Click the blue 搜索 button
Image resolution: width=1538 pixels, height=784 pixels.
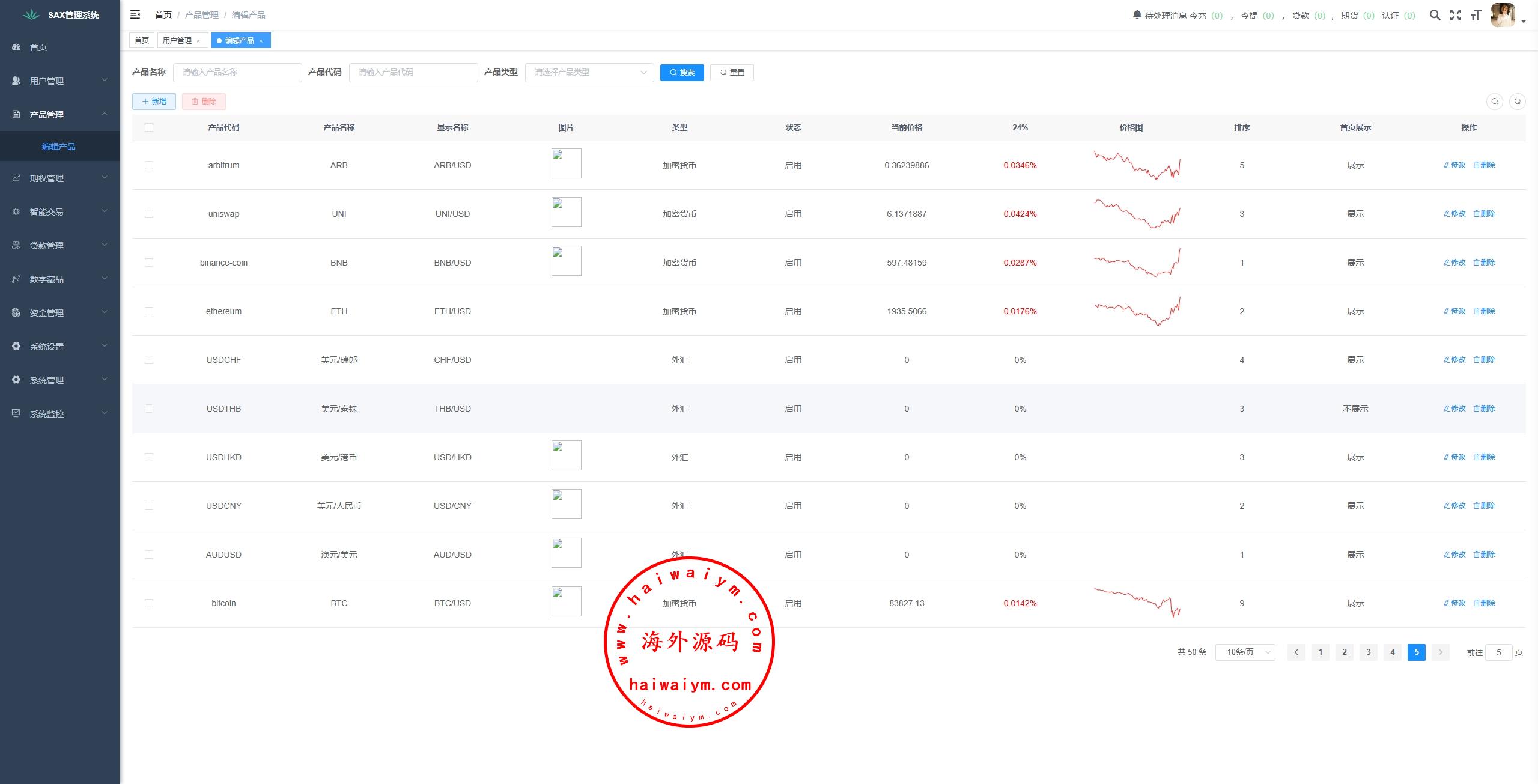pyautogui.click(x=681, y=73)
